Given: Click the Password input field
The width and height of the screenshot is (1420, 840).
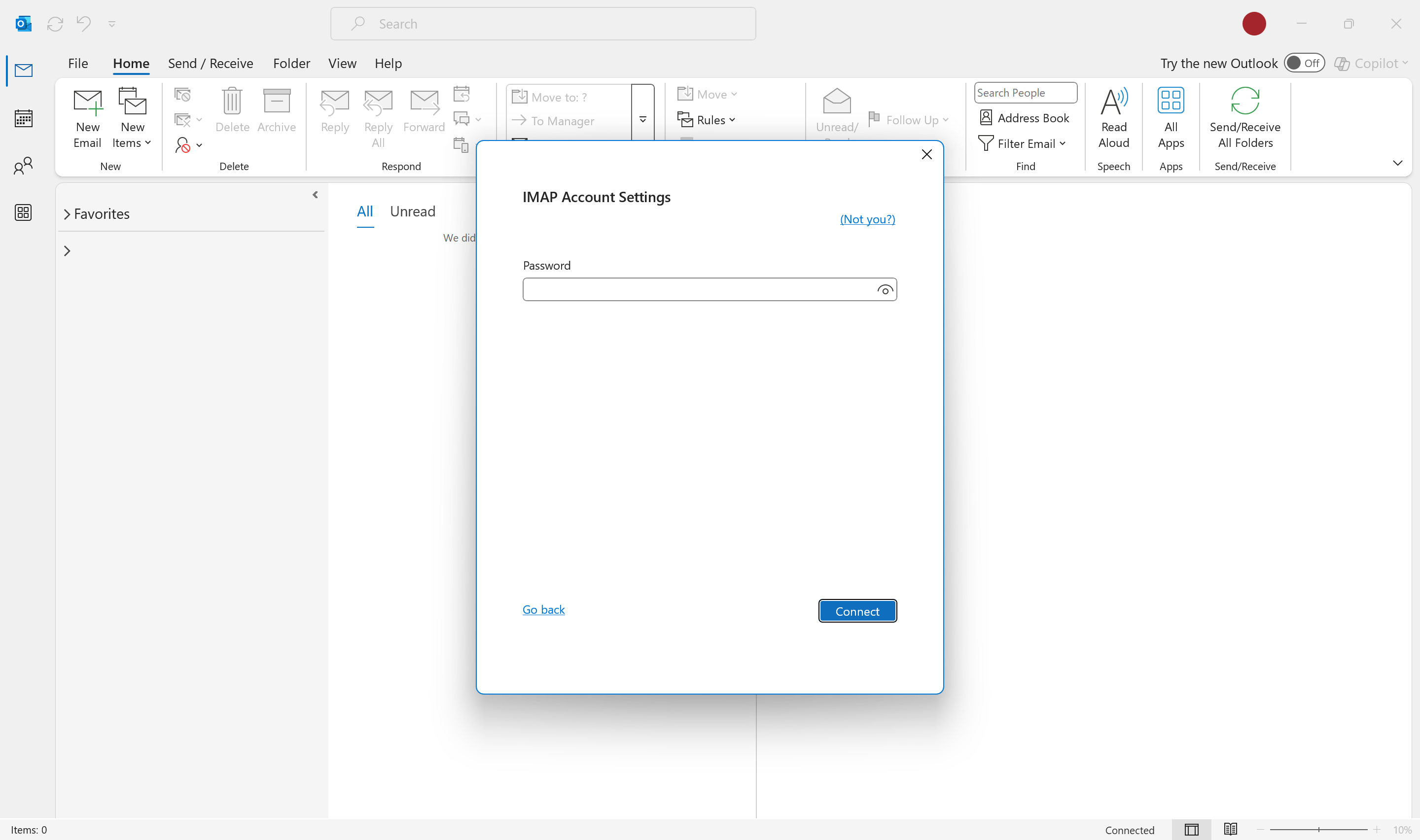Looking at the screenshot, I should [x=710, y=289].
